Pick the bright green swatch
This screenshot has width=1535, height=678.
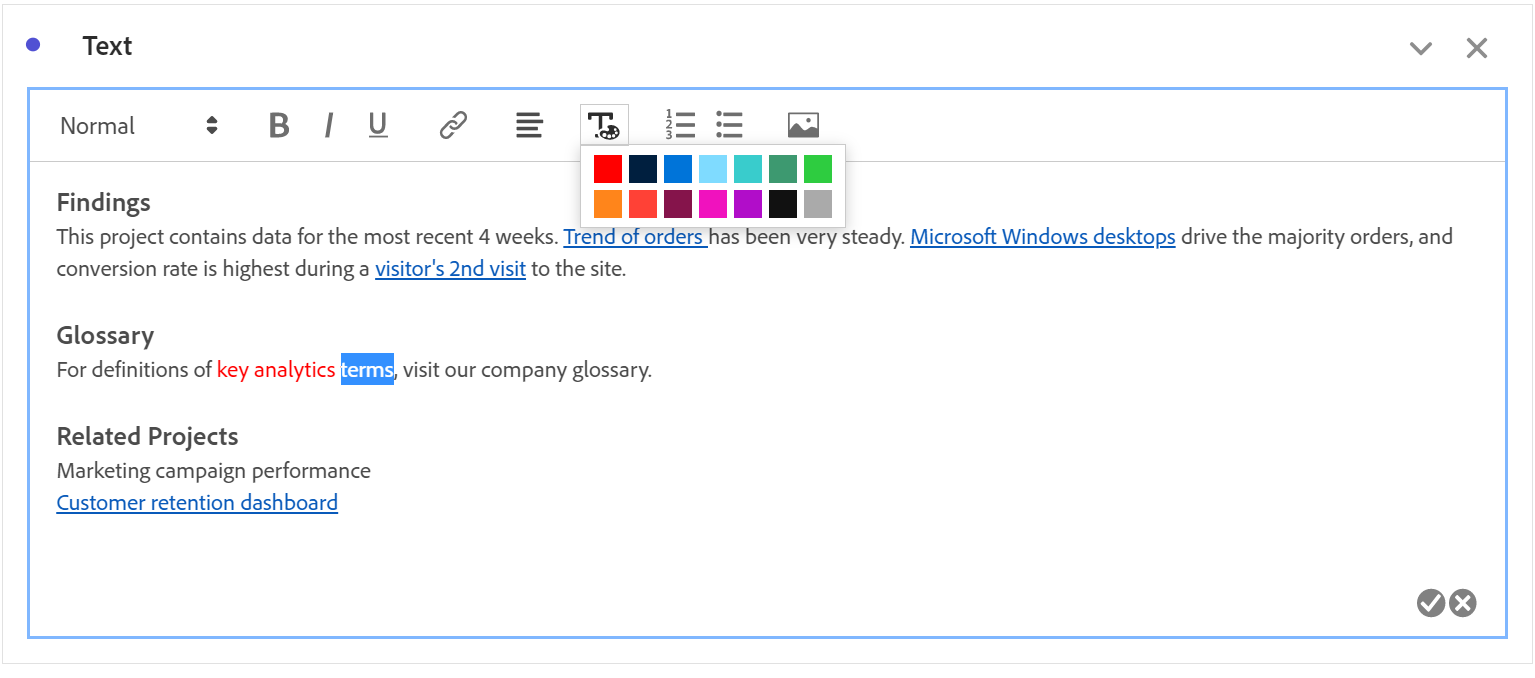pyautogui.click(x=818, y=169)
